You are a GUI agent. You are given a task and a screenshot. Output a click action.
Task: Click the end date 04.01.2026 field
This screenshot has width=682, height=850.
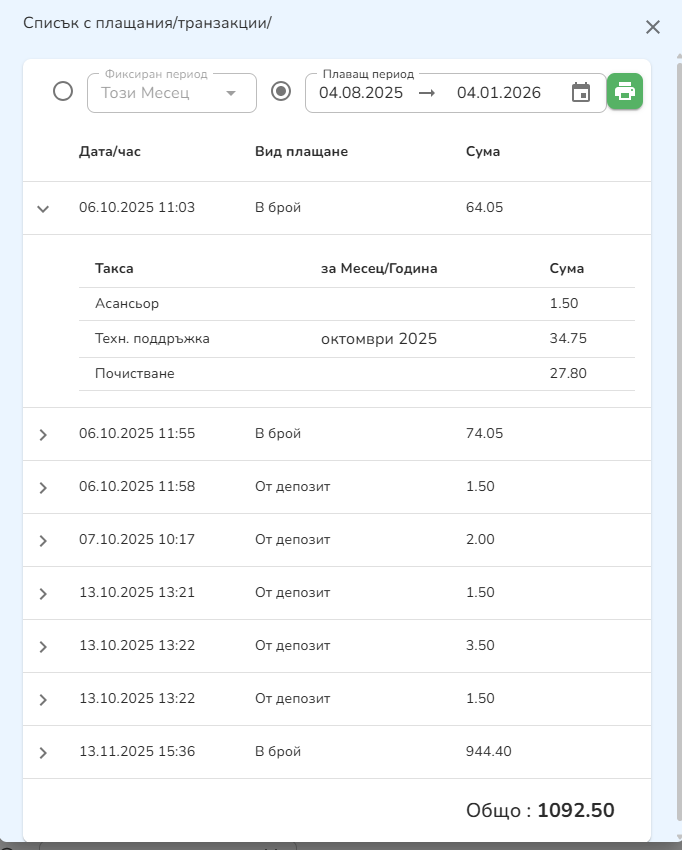[499, 93]
